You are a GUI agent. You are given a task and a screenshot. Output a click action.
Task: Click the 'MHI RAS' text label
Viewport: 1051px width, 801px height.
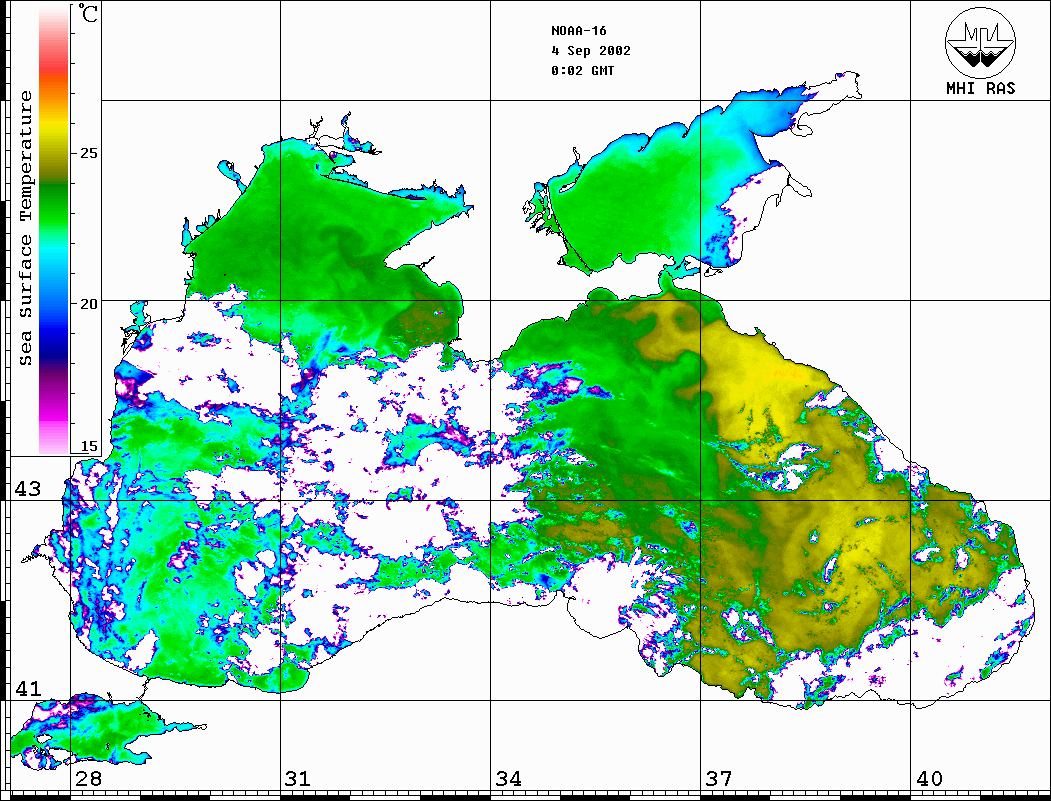(981, 88)
